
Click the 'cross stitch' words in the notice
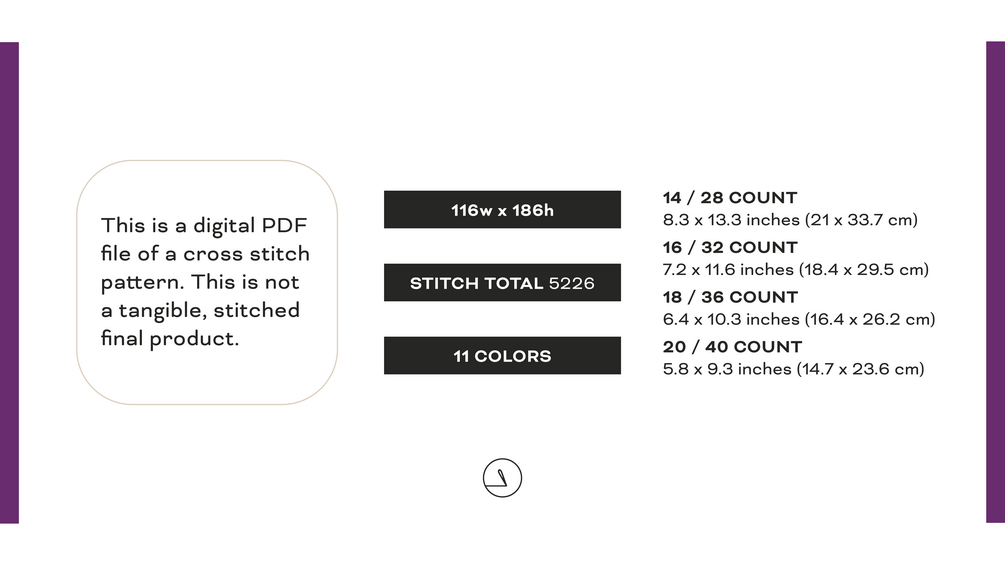(x=246, y=254)
